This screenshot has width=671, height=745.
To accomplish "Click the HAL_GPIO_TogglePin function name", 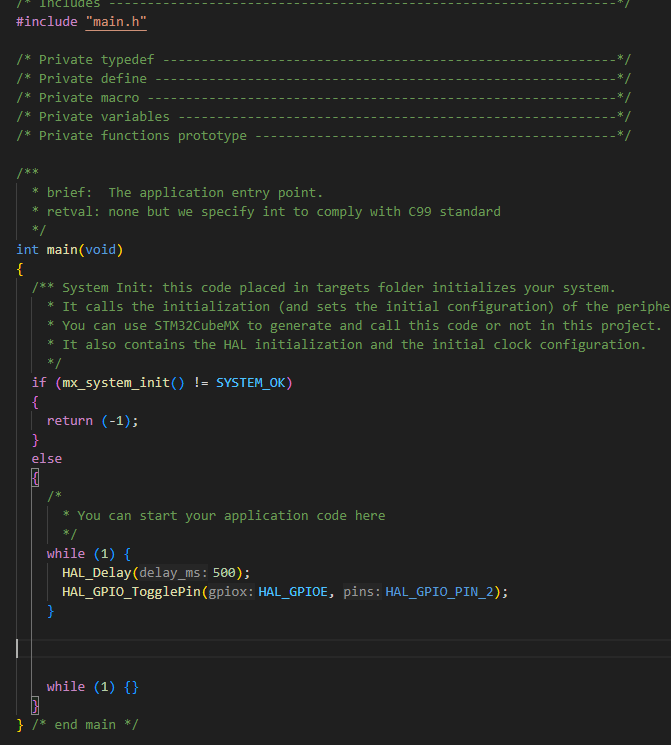I will [131, 592].
